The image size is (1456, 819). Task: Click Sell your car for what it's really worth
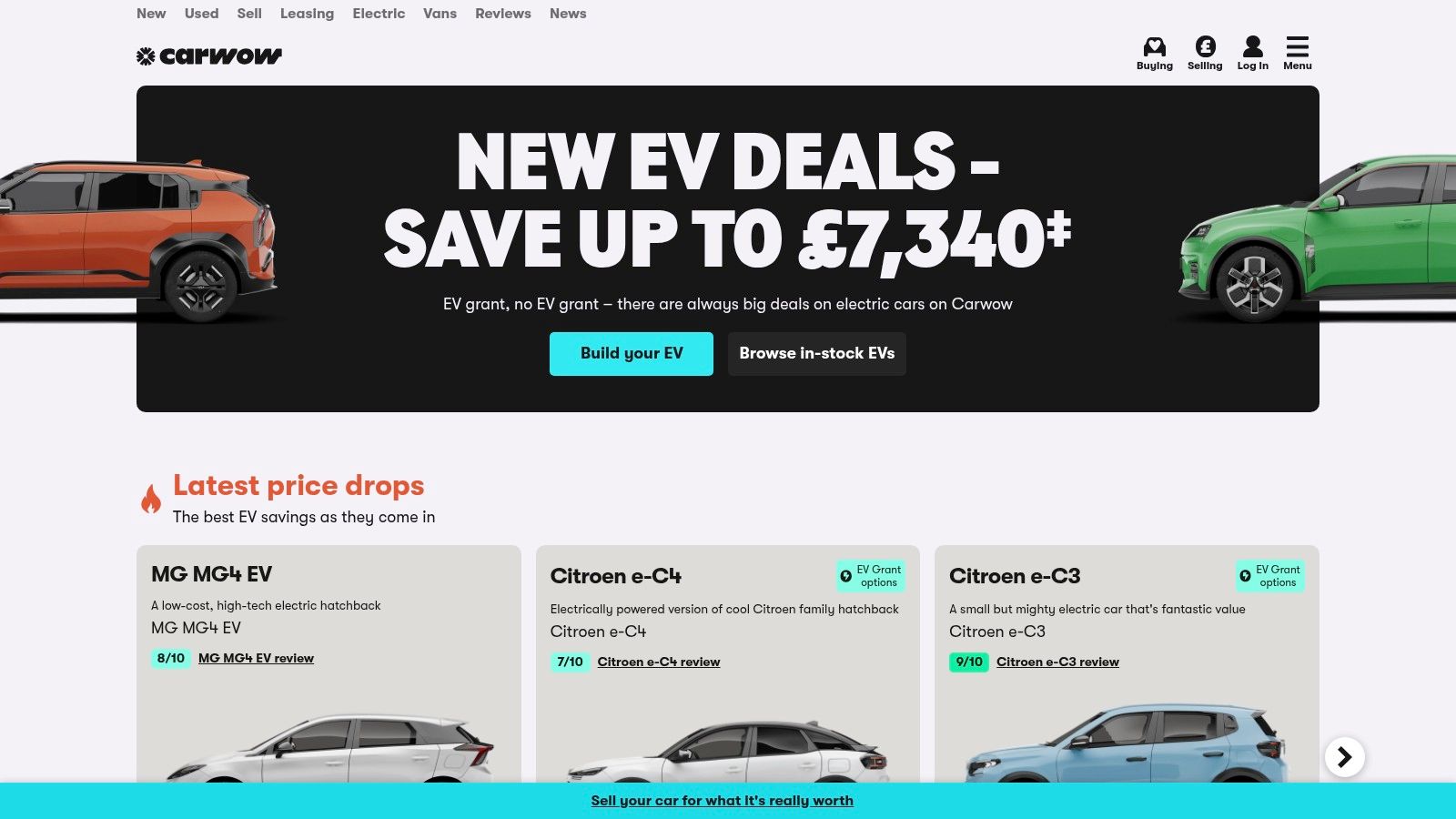coord(723,801)
